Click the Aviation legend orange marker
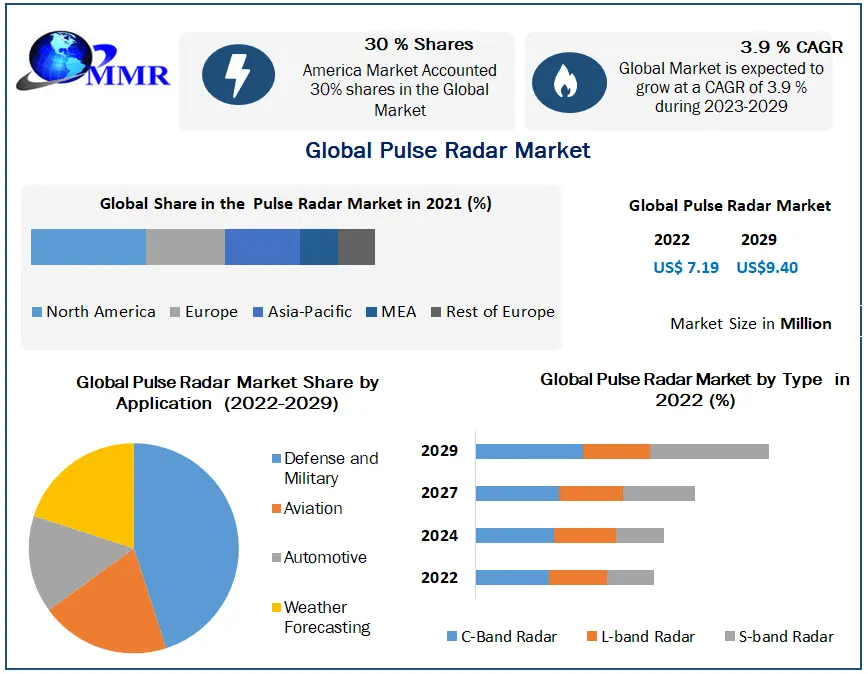Viewport: 868px width, 674px height. click(x=276, y=509)
